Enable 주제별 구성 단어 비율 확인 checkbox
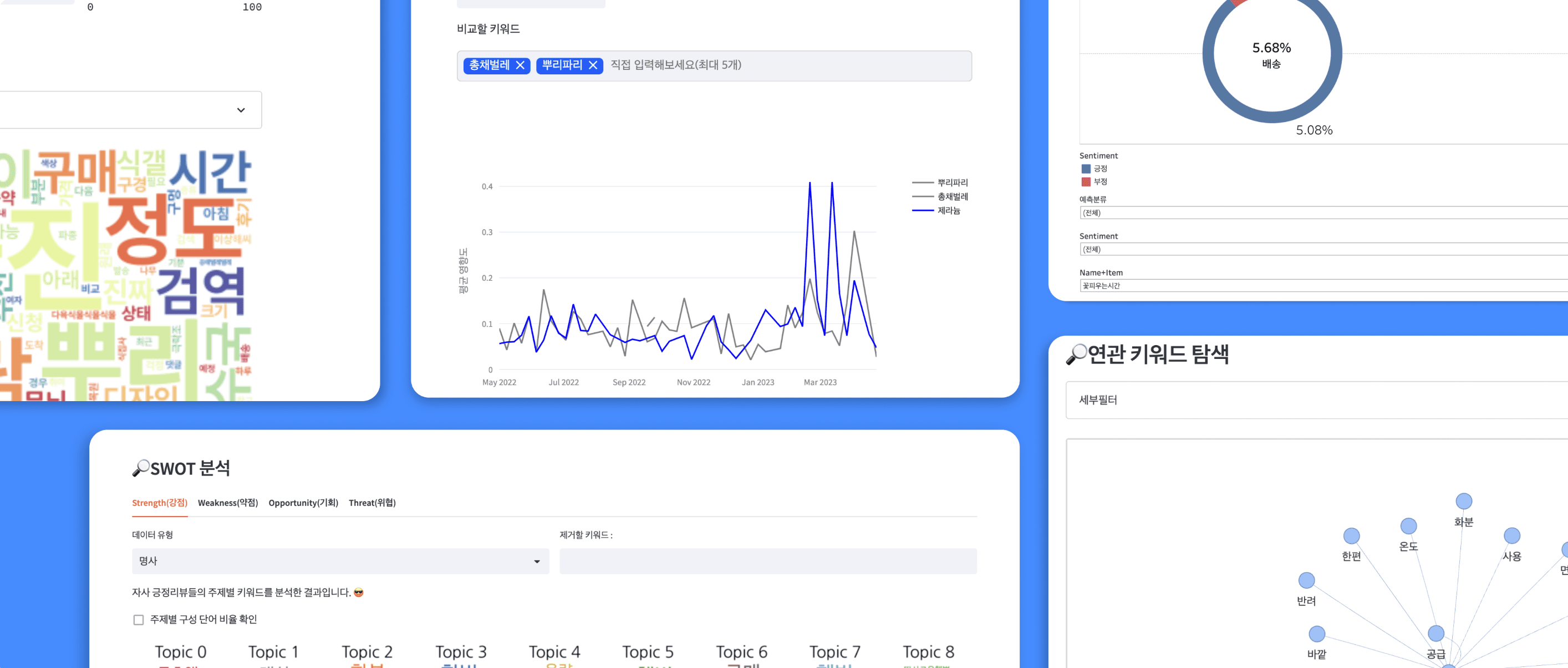 click(x=139, y=620)
